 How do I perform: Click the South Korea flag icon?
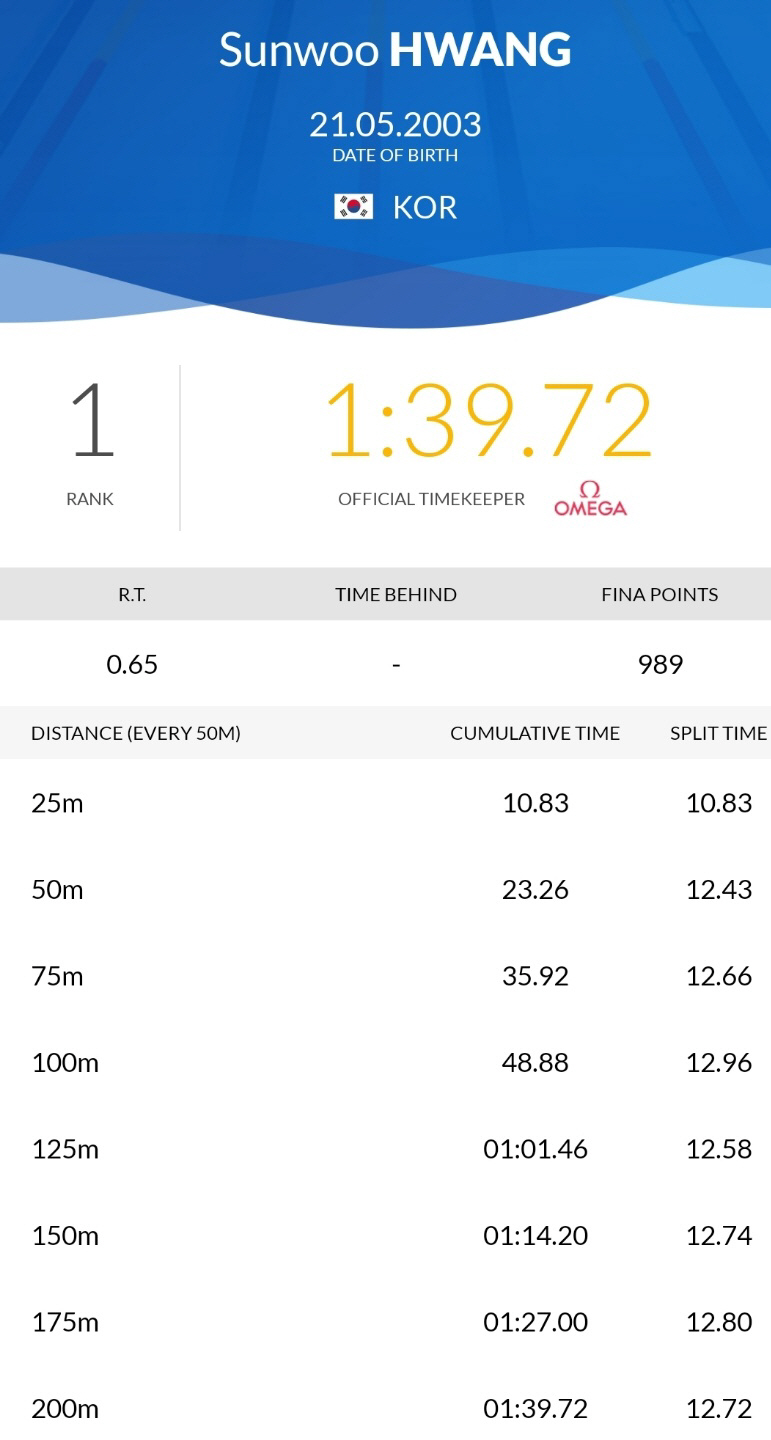tap(353, 207)
